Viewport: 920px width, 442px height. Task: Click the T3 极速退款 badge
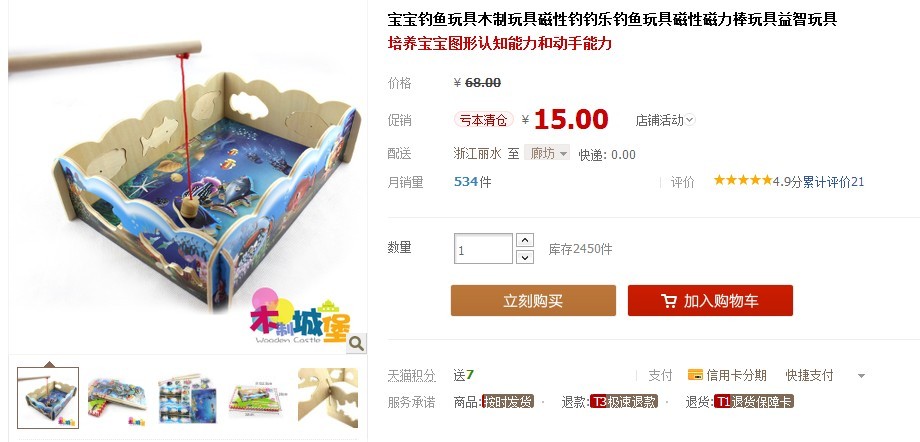click(624, 402)
